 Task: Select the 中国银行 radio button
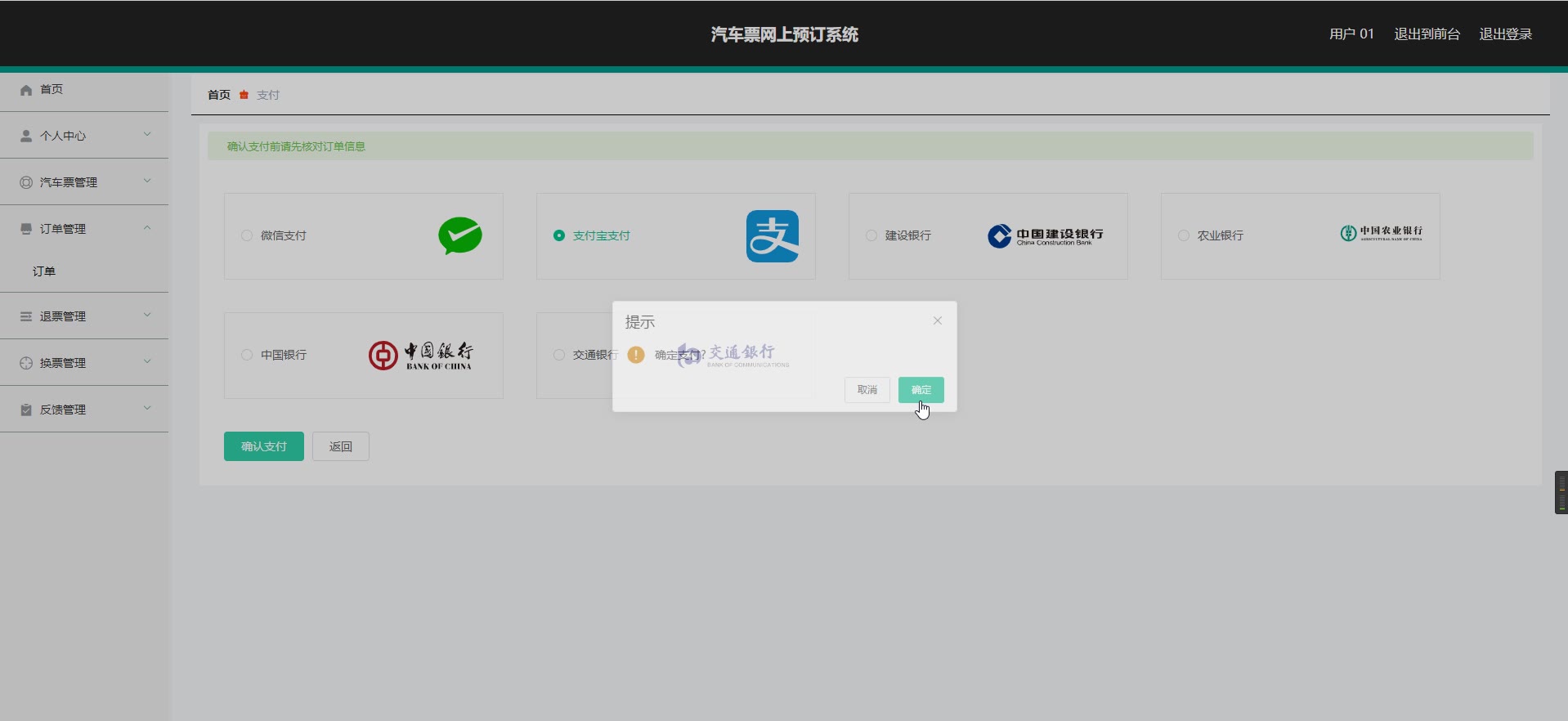[246, 355]
